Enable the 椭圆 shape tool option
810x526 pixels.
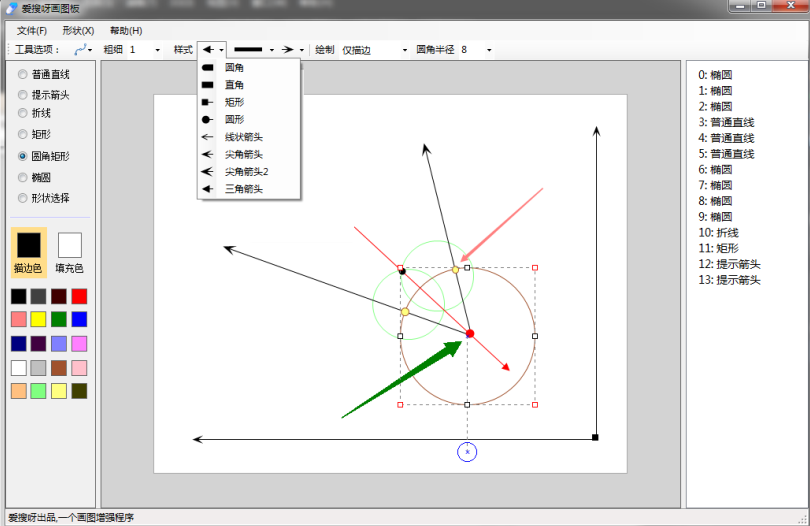pyautogui.click(x=23, y=177)
